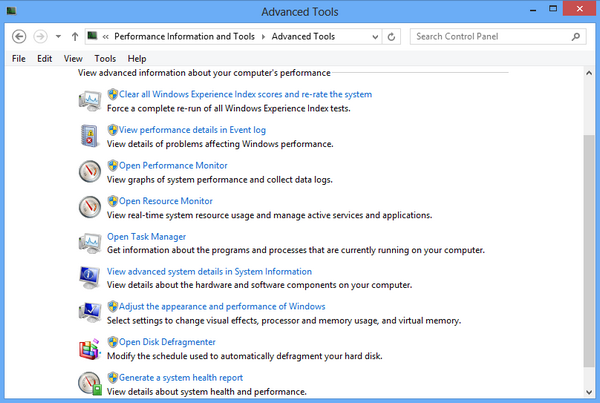The height and width of the screenshot is (403, 600).
Task: Click the Up one level arrow
Action: tap(75, 37)
